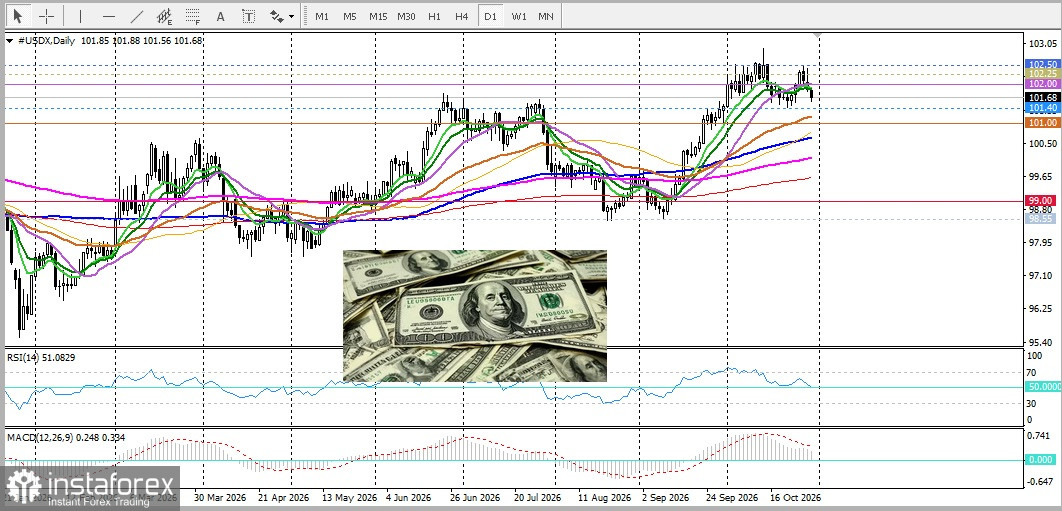Screen dimensions: 1062x511
Task: Activate the crosshair tool
Action: 46,16
